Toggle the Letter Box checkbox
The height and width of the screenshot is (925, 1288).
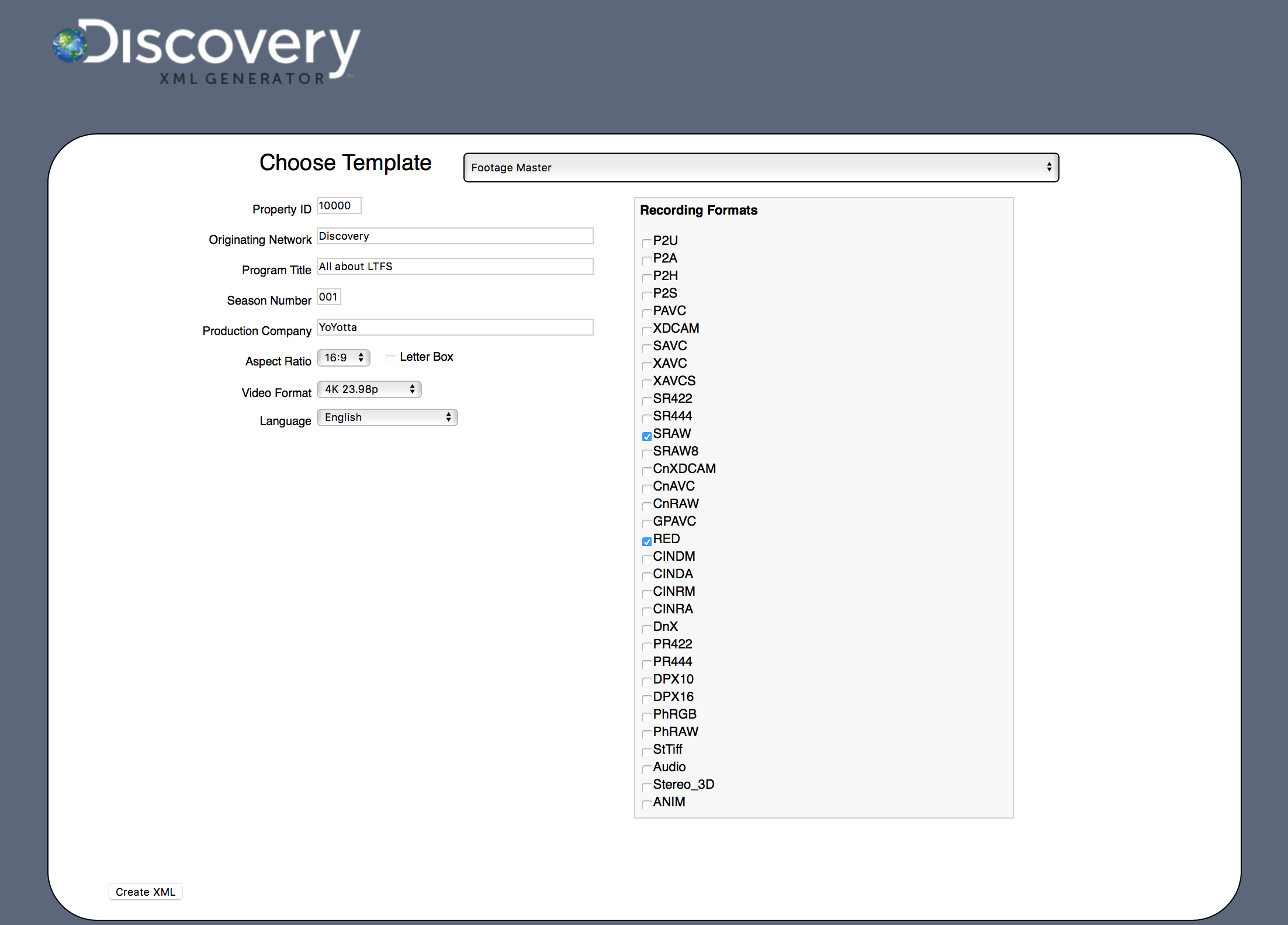[x=390, y=358]
